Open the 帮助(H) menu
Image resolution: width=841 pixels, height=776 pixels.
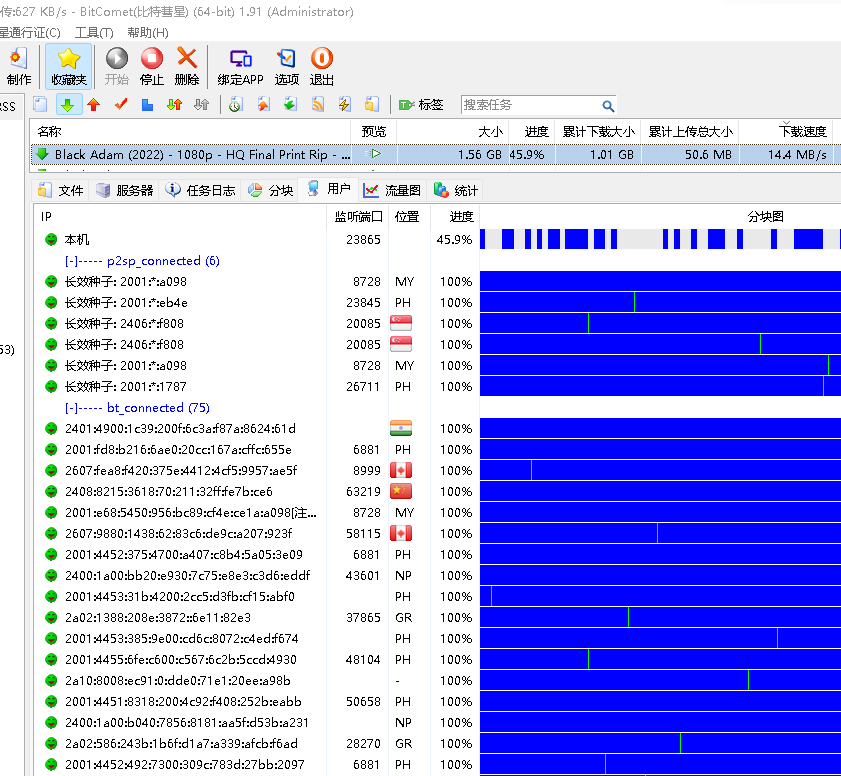(x=148, y=33)
